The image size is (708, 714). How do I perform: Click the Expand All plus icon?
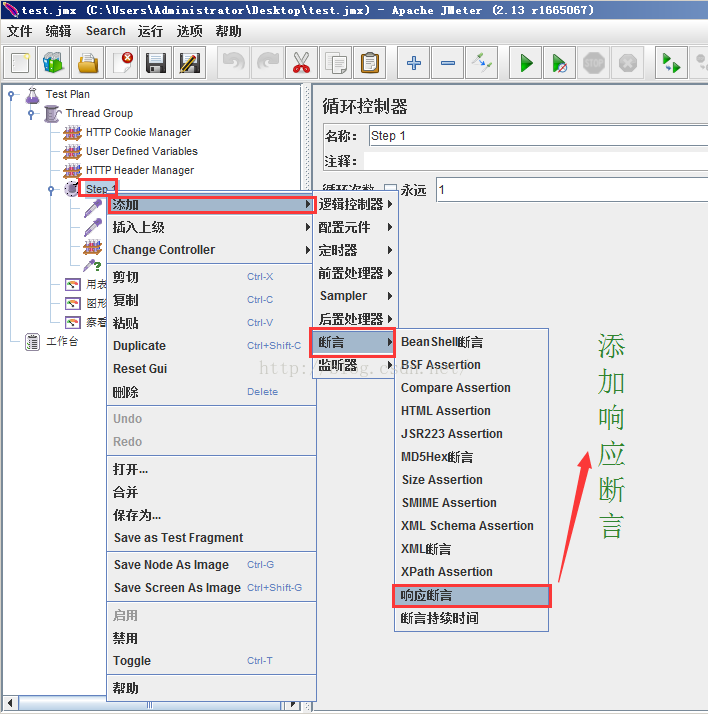[x=413, y=63]
